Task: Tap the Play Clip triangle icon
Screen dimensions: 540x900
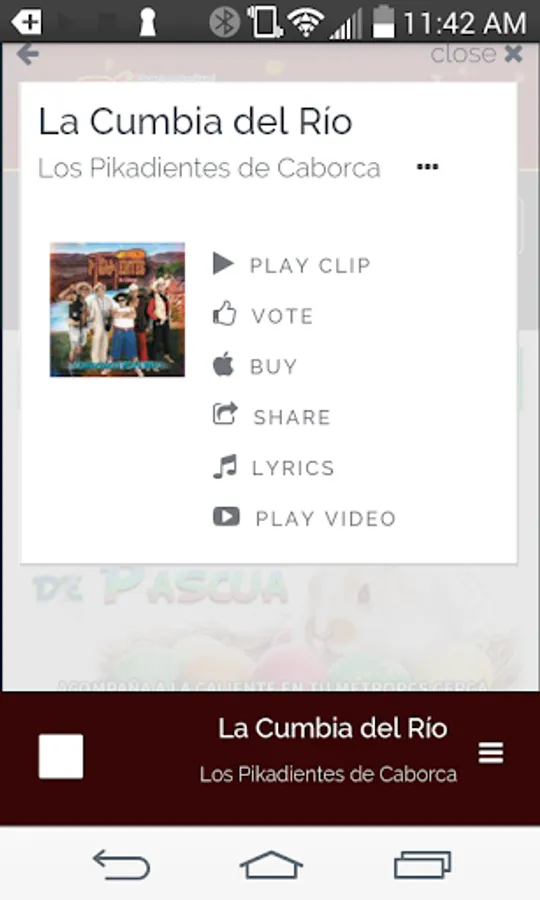Action: coord(223,264)
